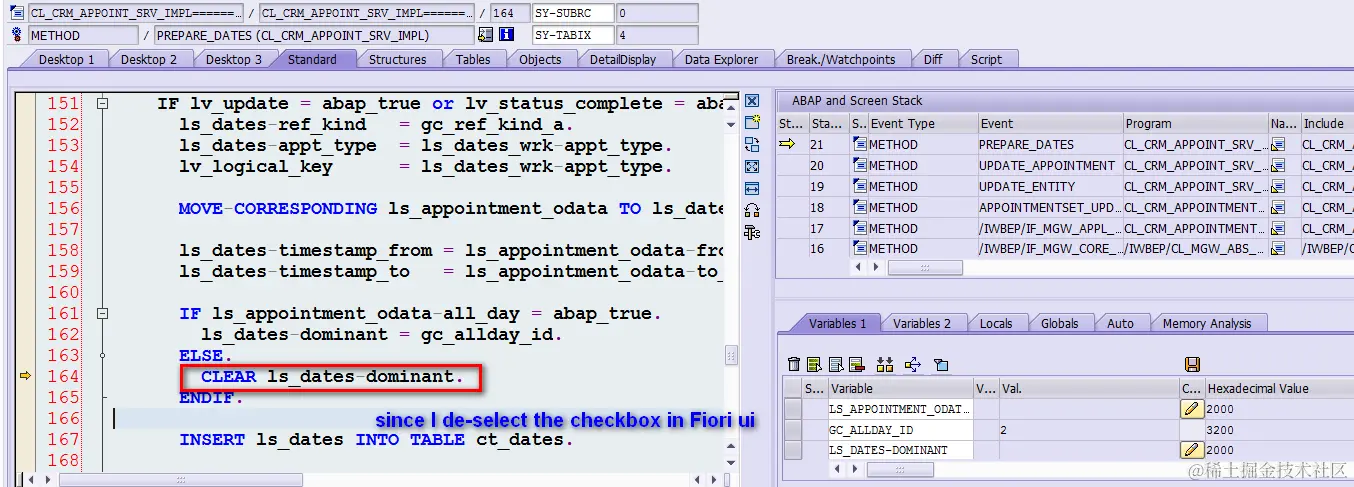Switch to the Auto tab
Viewport: 1354px width, 487px height.
tap(1120, 323)
